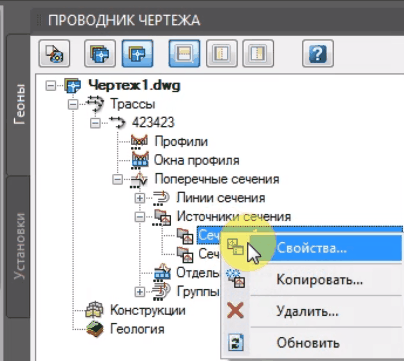The height and width of the screenshot is (361, 404).
Task: Click the Окна профиля icon
Action: click(140, 160)
